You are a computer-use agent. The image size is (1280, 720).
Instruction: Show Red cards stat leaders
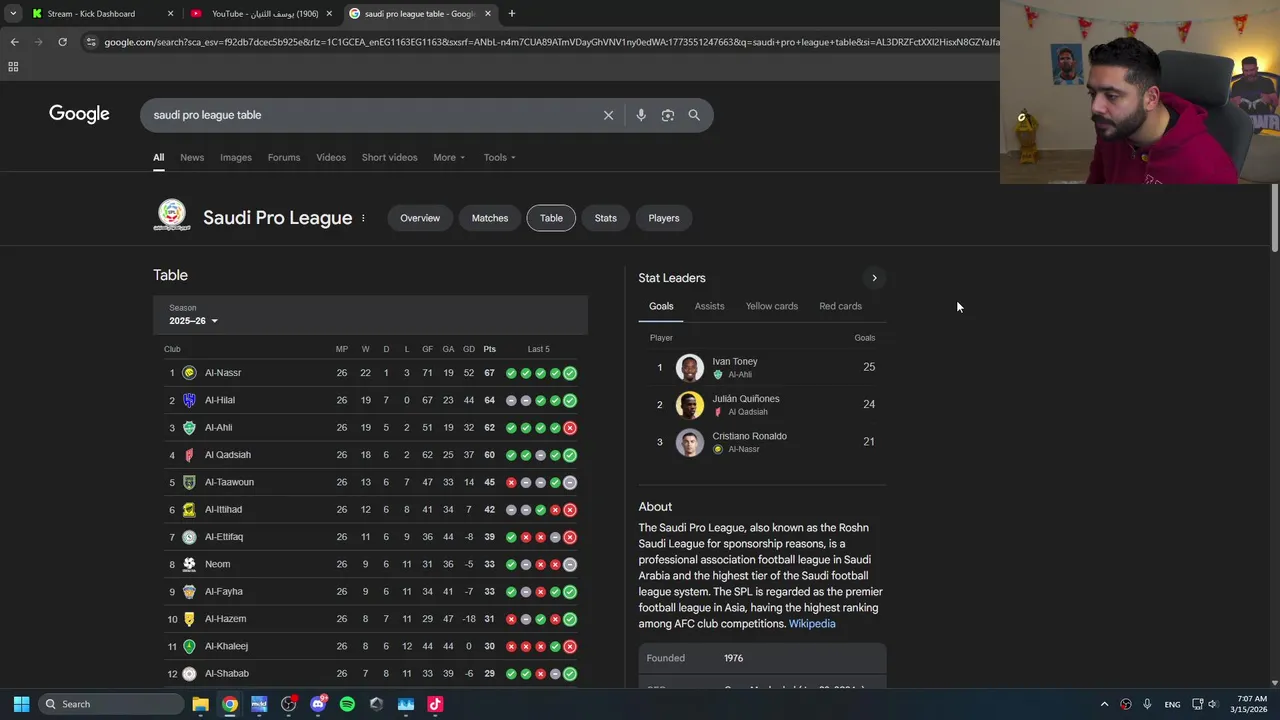(x=840, y=306)
